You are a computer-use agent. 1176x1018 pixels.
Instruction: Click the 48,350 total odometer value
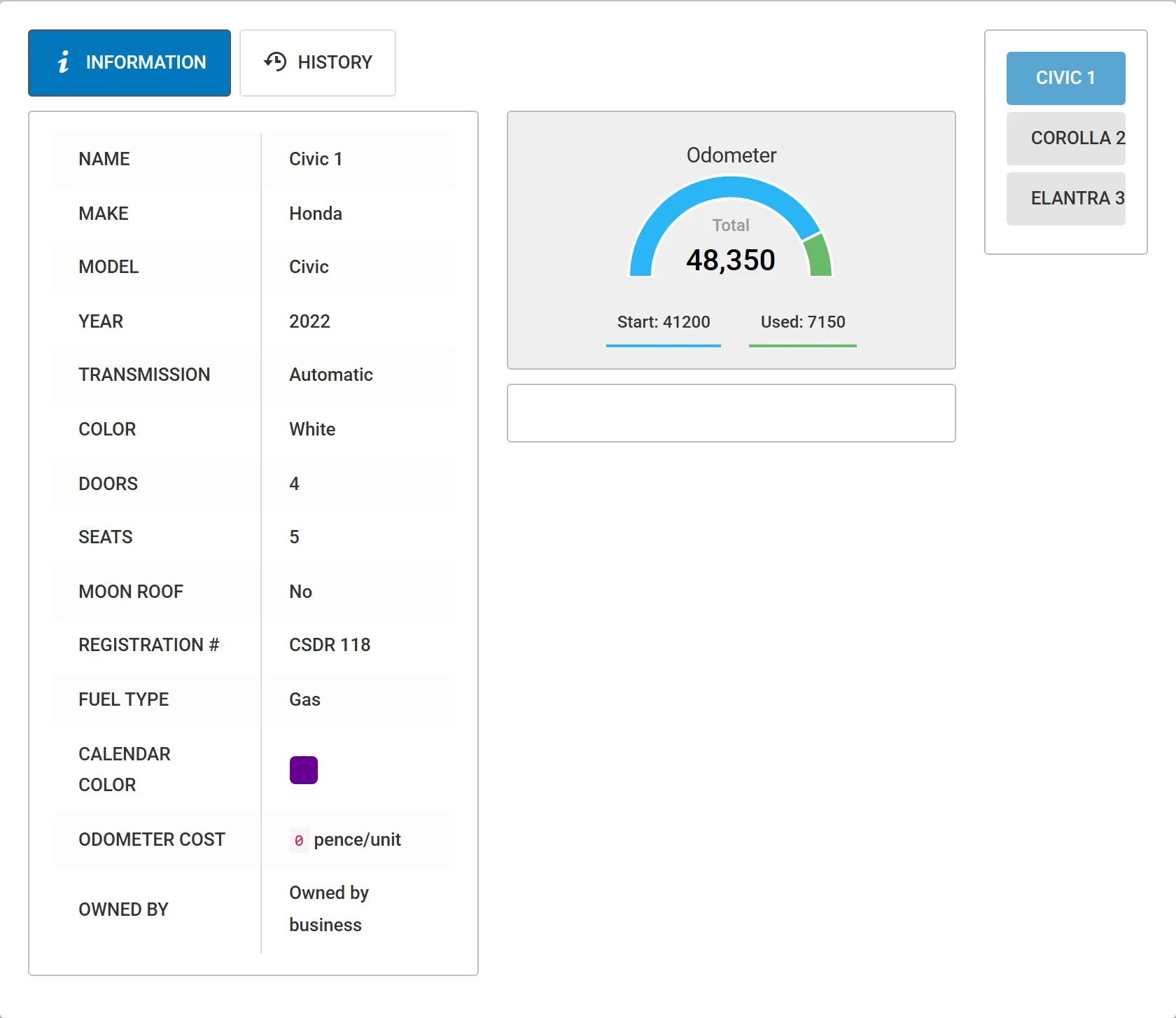click(x=731, y=260)
